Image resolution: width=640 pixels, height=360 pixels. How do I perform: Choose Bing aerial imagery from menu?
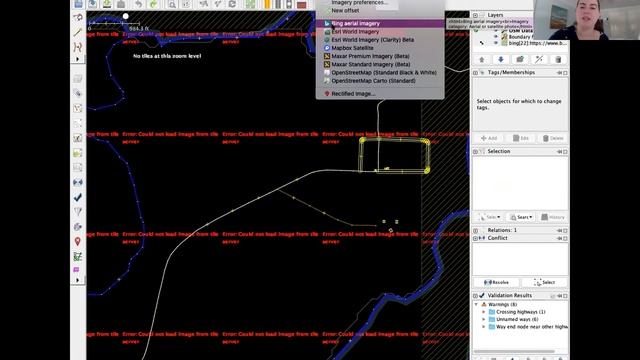pos(380,24)
